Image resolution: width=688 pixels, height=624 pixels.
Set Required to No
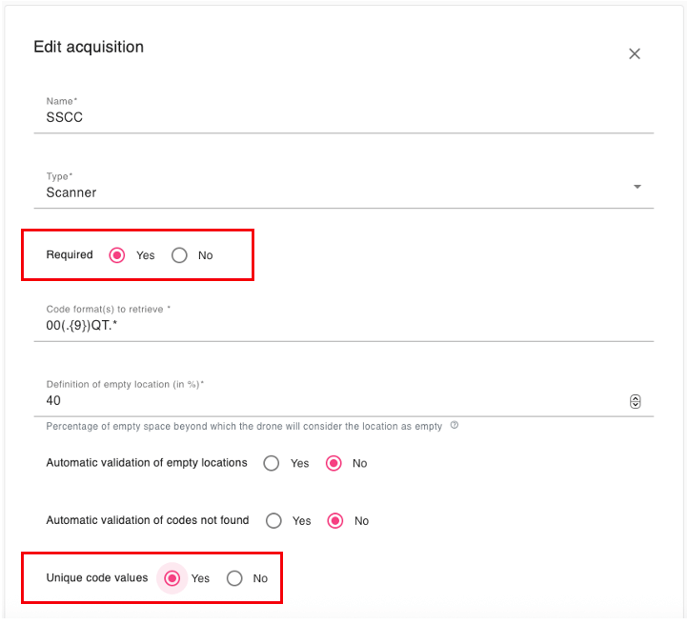coord(180,255)
